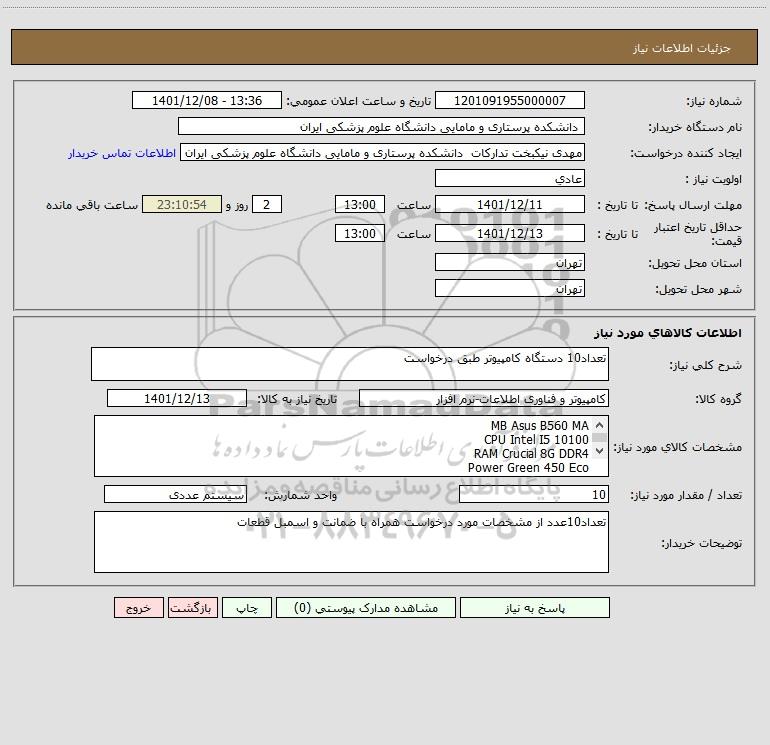Click the ایجاد کننده درخواست field

pyautogui.click(x=383, y=152)
